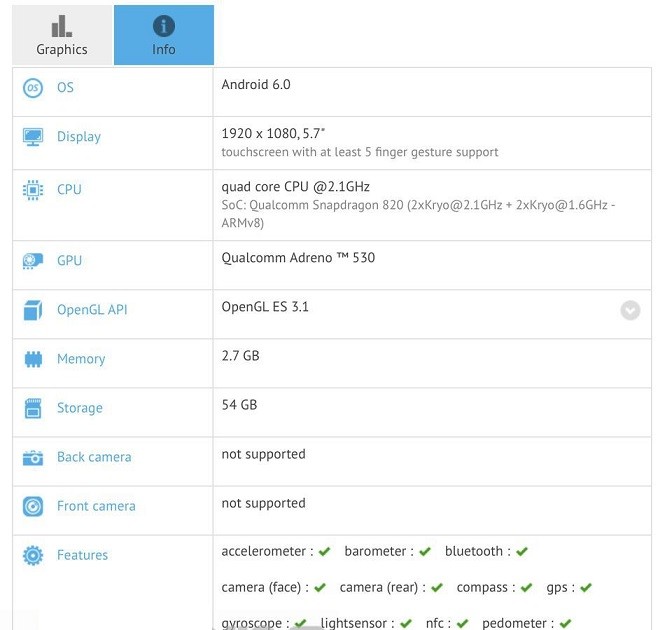Viewport: 661px width, 630px height.
Task: Click the Qualcomm Adreno 530 GPU value
Action: click(298, 258)
